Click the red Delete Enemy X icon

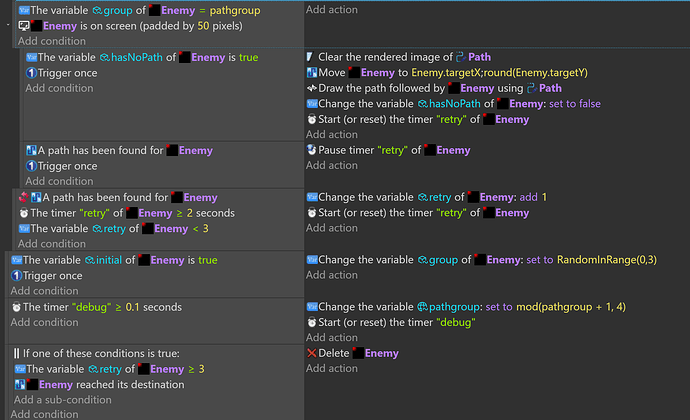coord(311,353)
